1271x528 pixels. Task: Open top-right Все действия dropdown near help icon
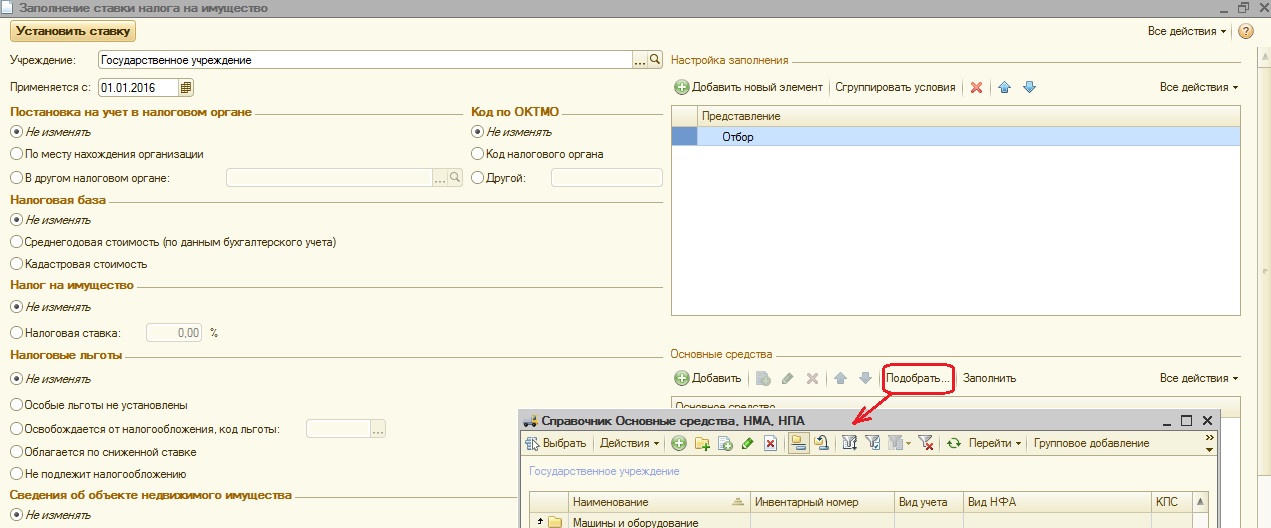[x=1187, y=31]
